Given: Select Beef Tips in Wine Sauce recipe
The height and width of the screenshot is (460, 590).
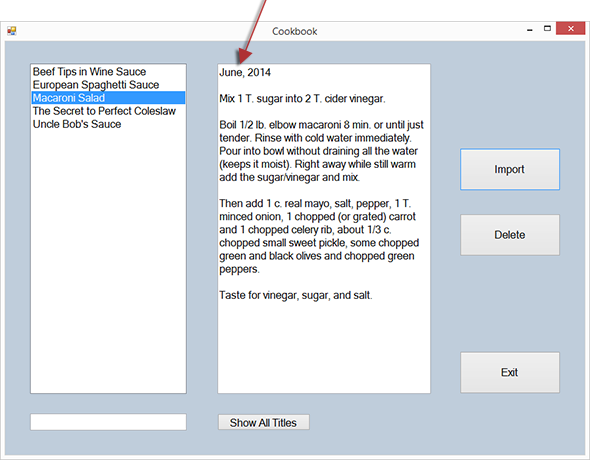Looking at the screenshot, I should click(x=89, y=71).
